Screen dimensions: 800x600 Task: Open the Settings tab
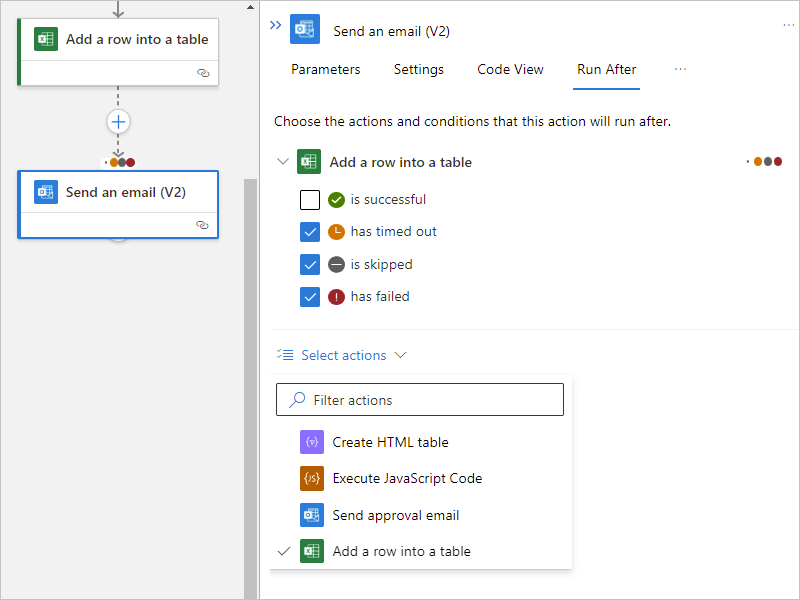(419, 70)
